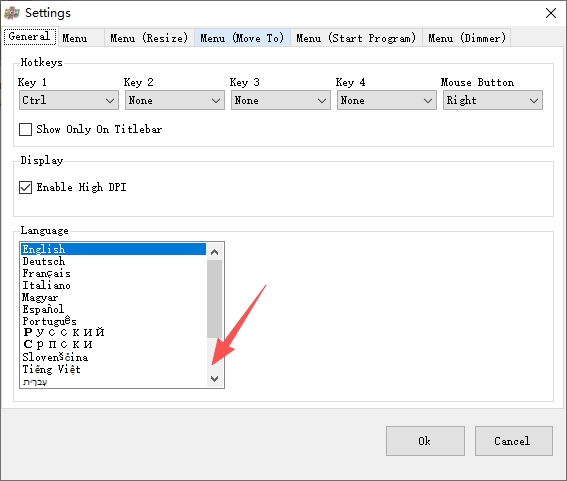The image size is (567, 481).
Task: Click the language list scroll up arrow
Action: pos(215,252)
